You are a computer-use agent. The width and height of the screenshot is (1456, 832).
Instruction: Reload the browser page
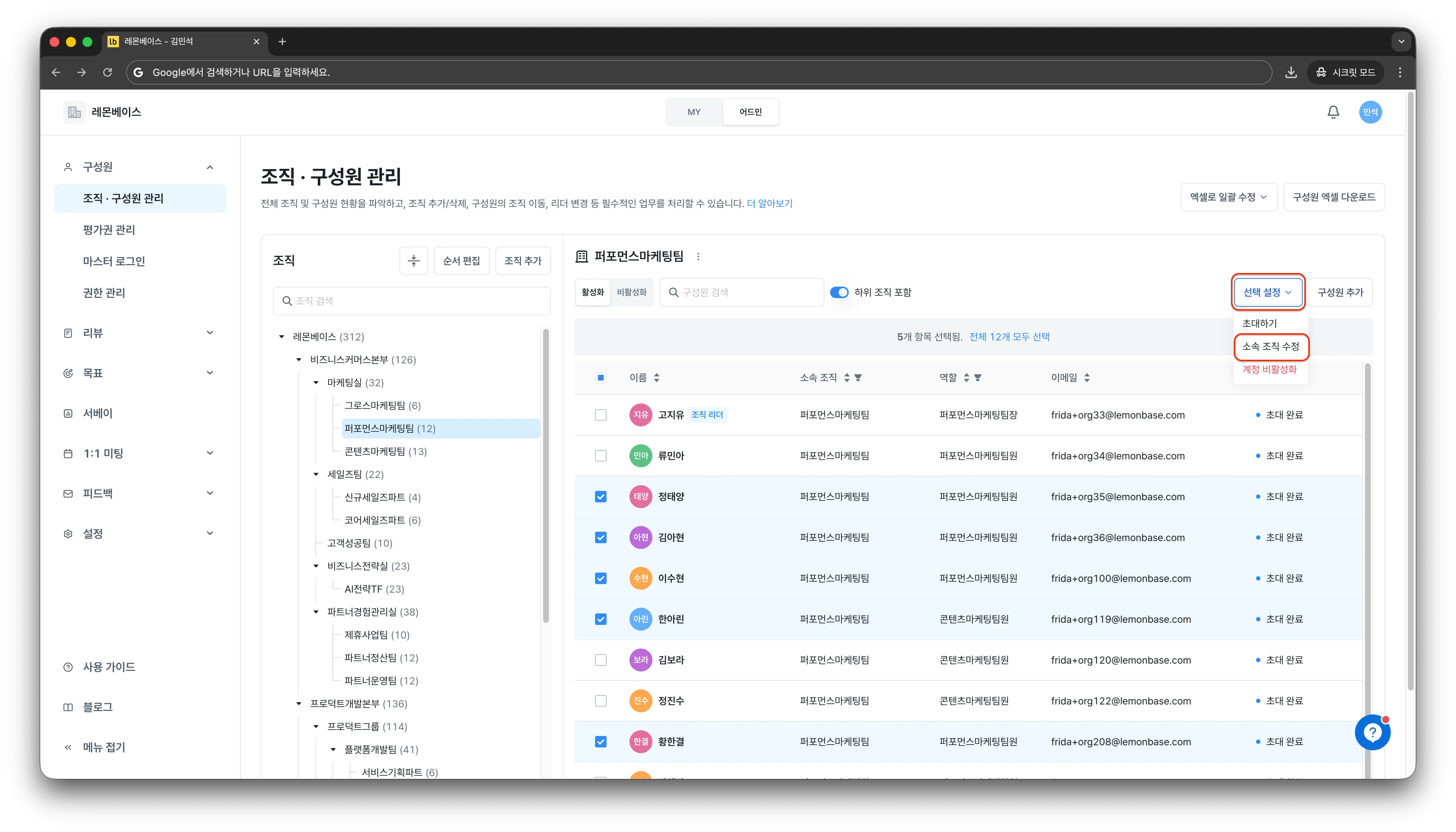[x=107, y=72]
